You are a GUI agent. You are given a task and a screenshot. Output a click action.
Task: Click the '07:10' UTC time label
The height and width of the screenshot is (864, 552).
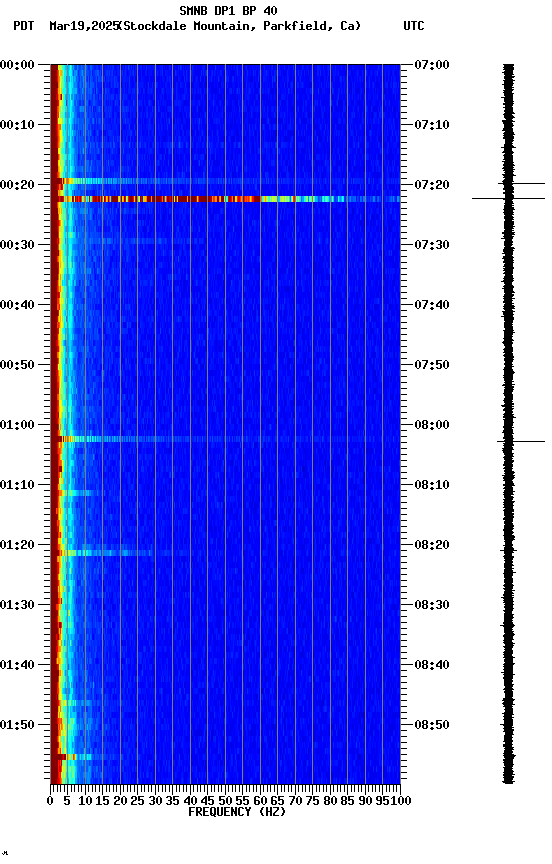(x=432, y=125)
